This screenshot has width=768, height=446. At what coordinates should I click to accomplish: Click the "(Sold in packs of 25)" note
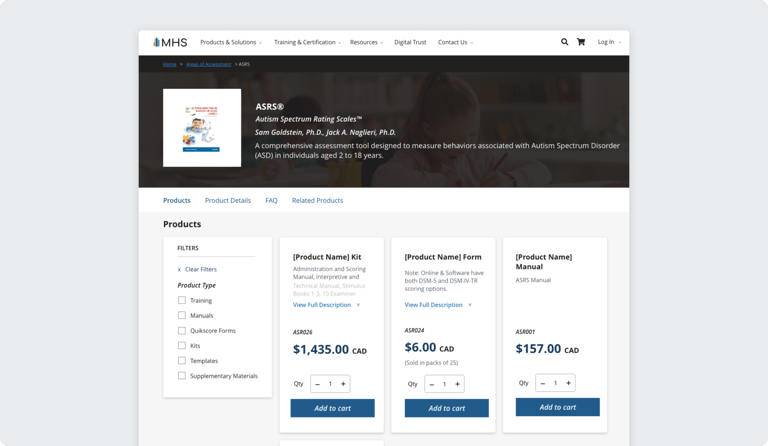tap(431, 363)
